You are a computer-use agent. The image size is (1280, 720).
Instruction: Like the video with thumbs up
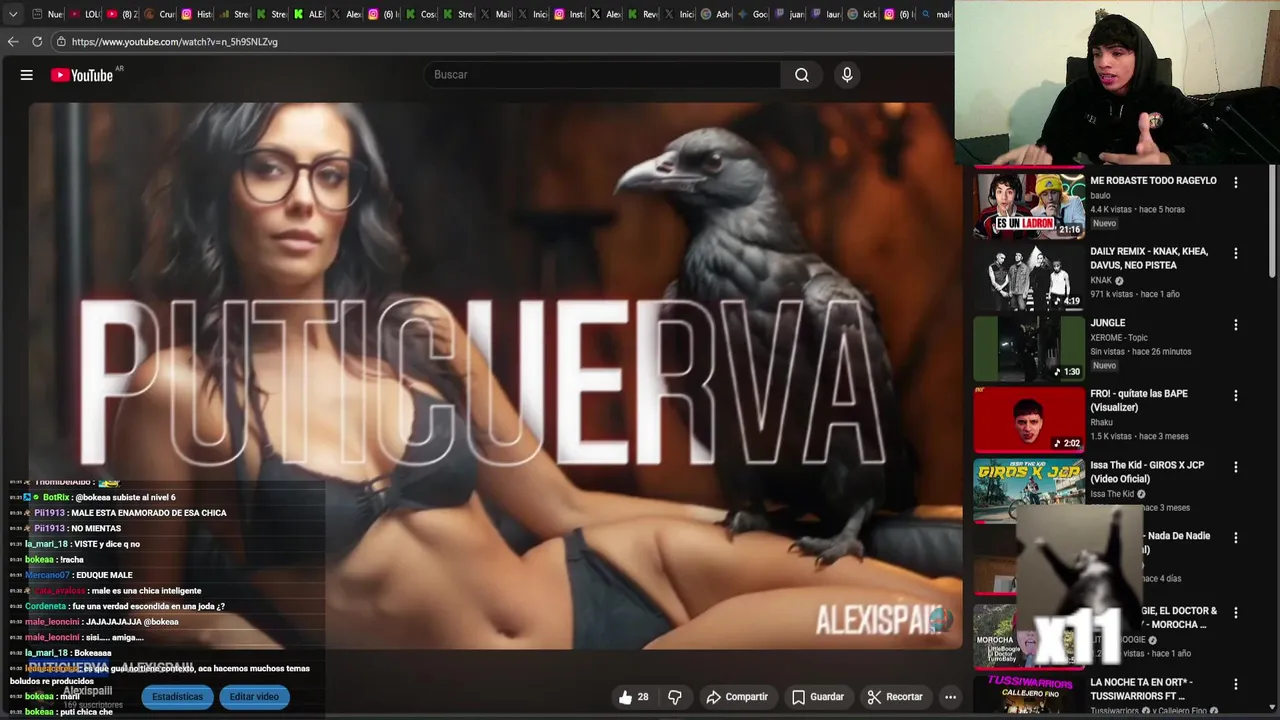(634, 697)
